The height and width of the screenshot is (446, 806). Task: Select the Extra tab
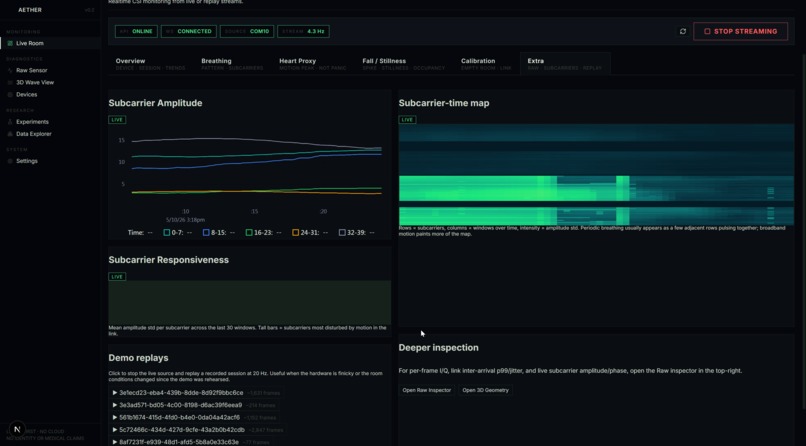click(565, 64)
